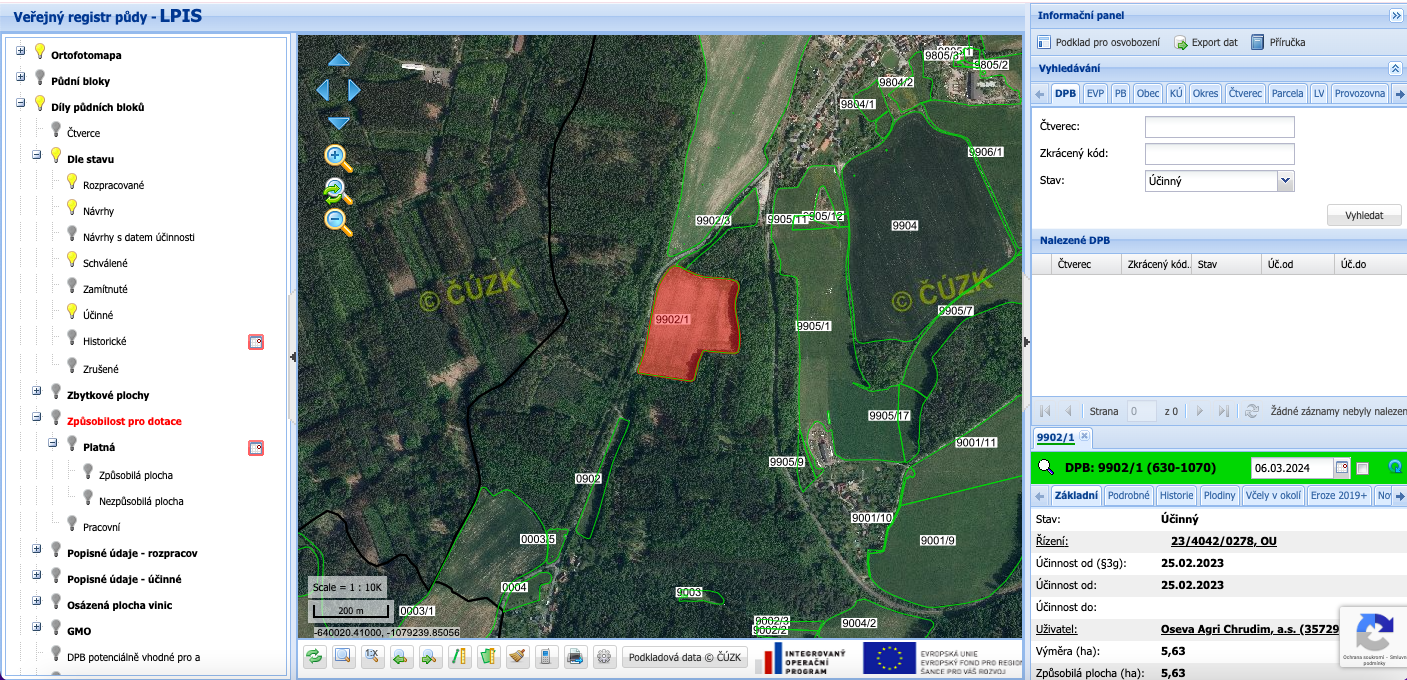Click the zoom out magnifier on map
Screen dimensions: 1407x680
pyautogui.click(x=338, y=221)
